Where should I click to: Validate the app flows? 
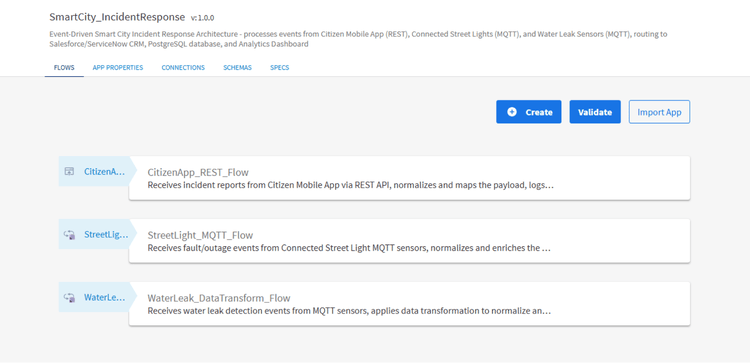595,112
